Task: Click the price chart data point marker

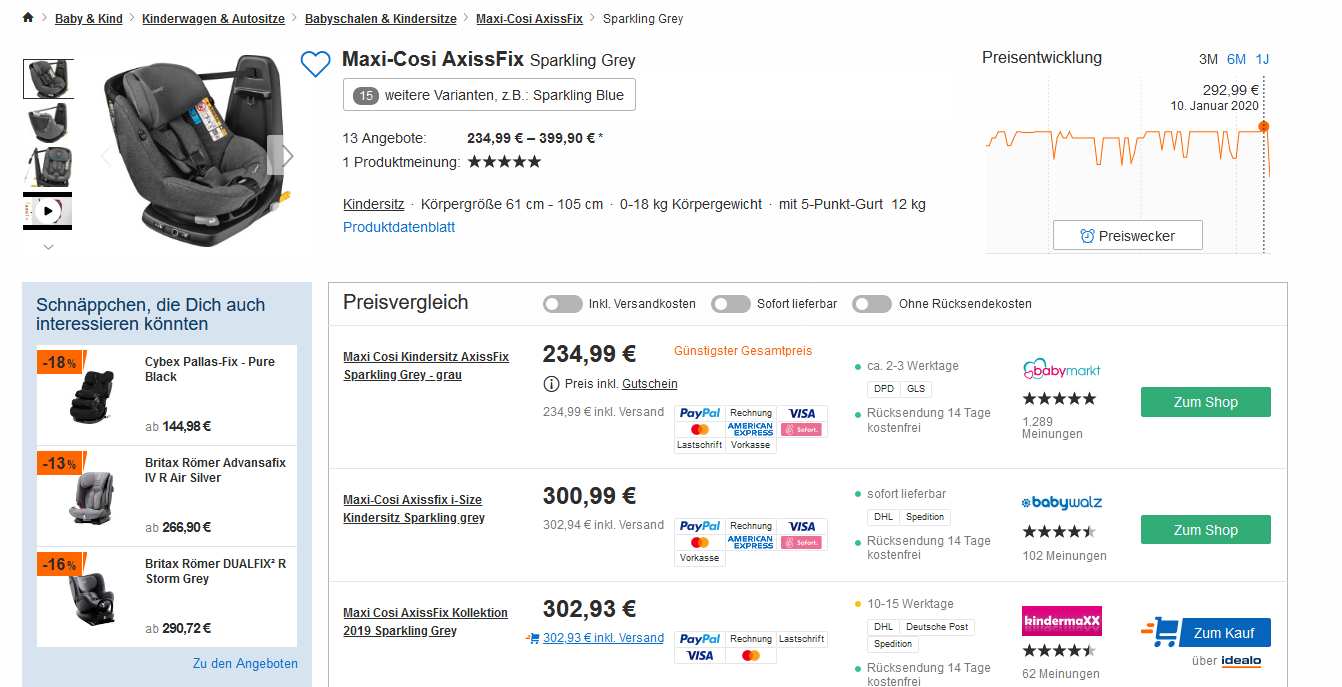Action: pyautogui.click(x=1263, y=126)
